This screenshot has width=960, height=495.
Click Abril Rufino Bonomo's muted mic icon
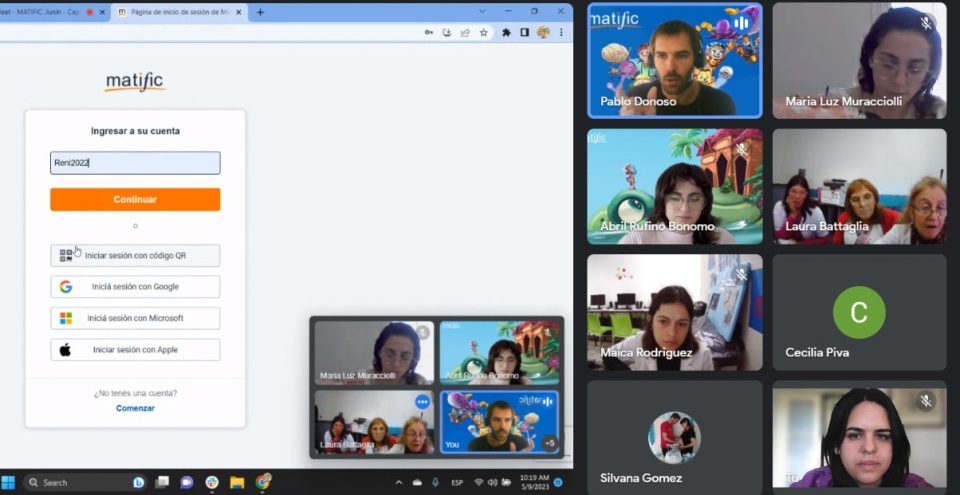[741, 149]
